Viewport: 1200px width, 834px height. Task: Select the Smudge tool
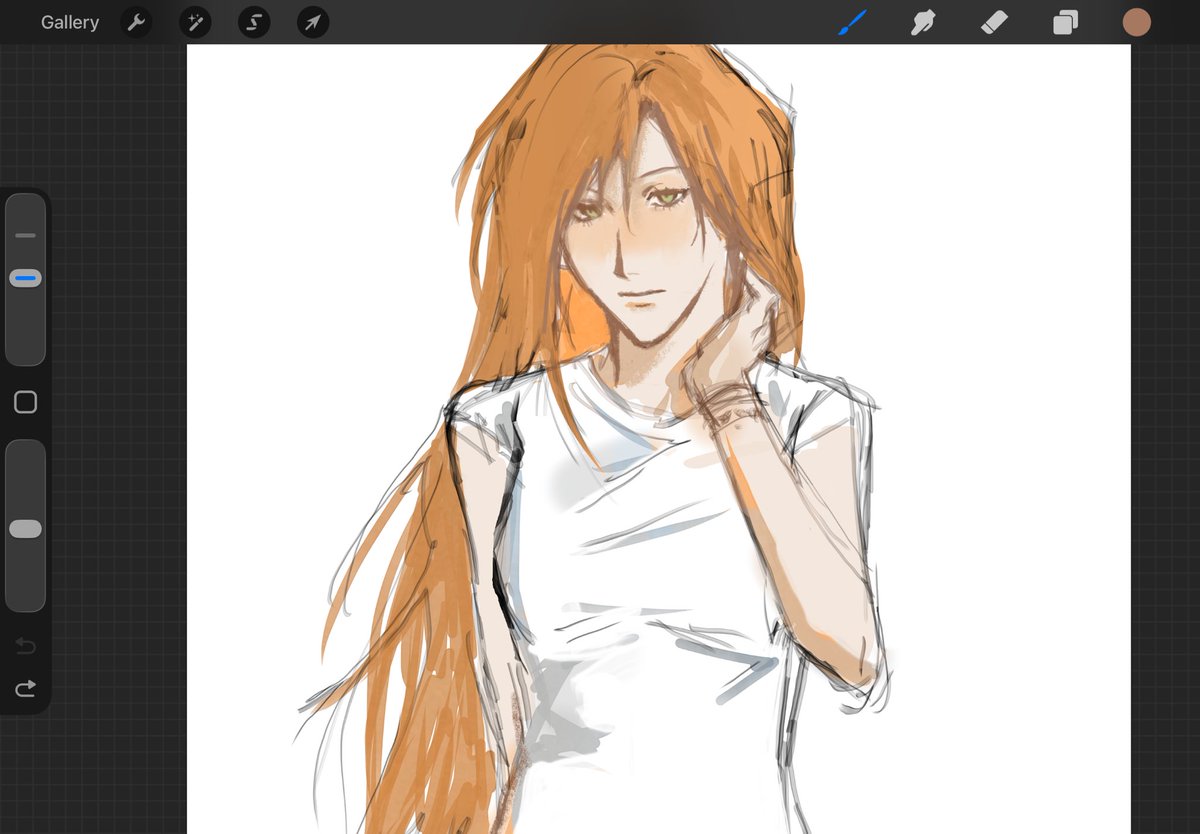click(923, 22)
